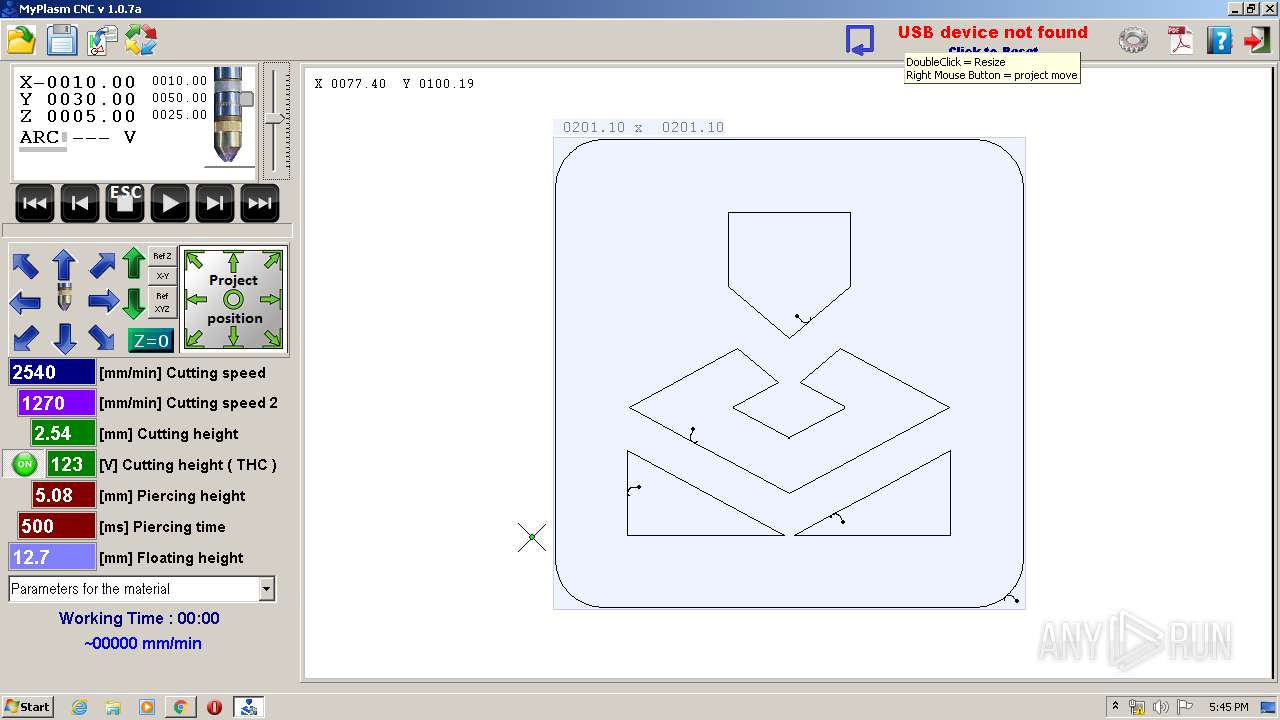Click the ~00000 mm/min speed readout
This screenshot has height=720, width=1280.
pos(142,644)
